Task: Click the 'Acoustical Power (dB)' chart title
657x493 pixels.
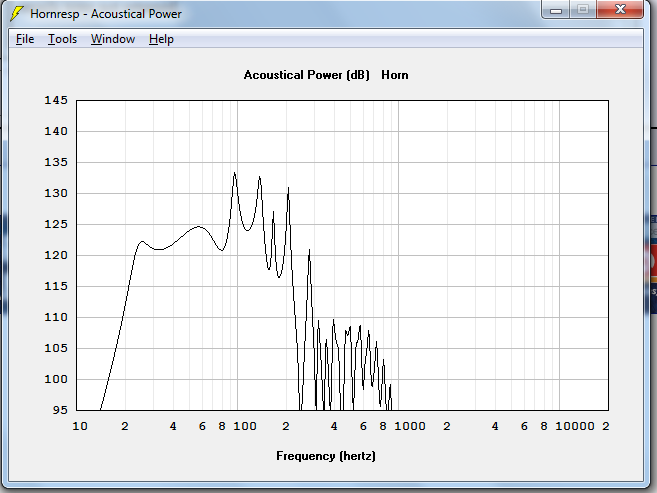Action: point(307,75)
